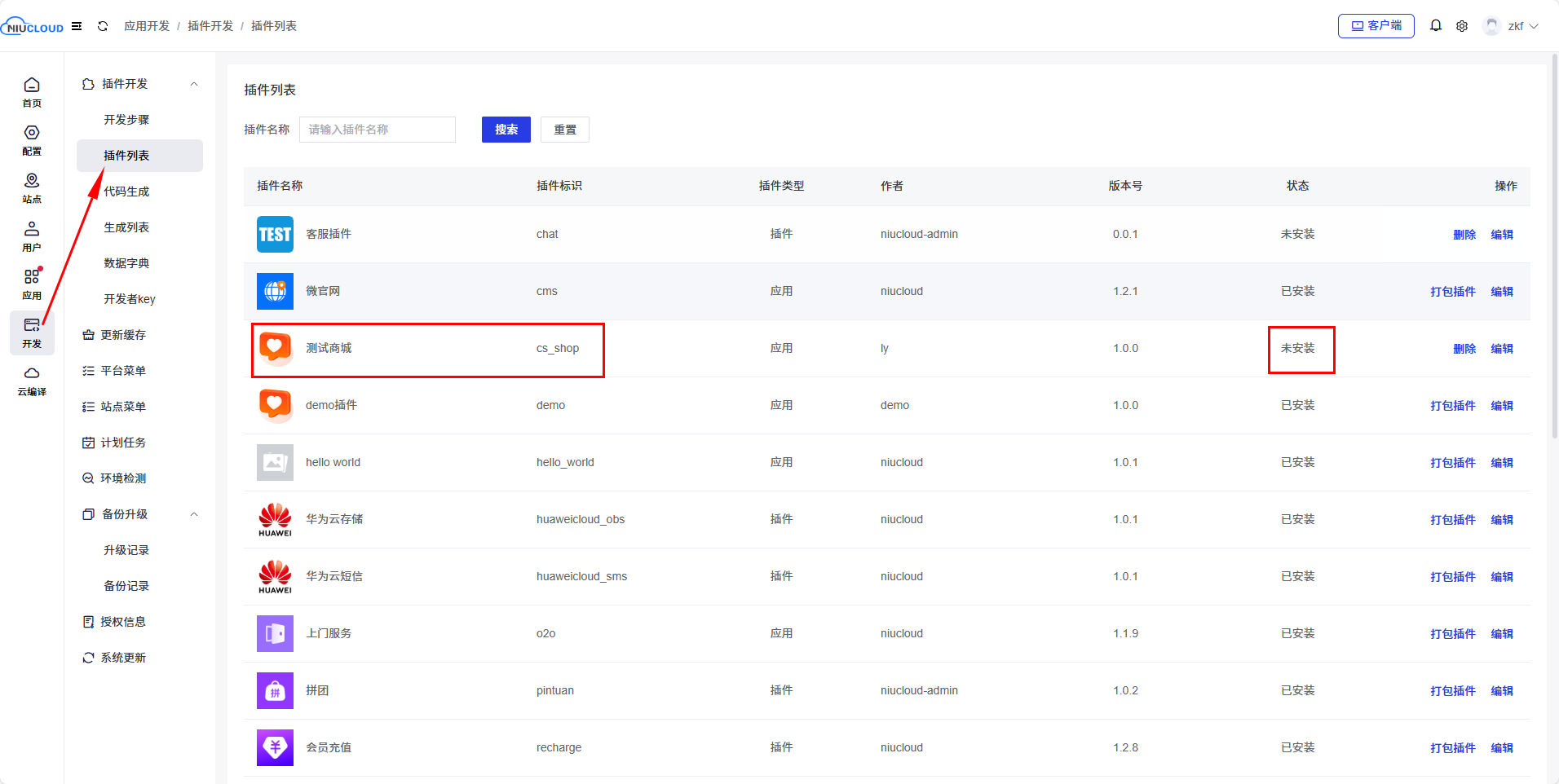Viewport: 1559px width, 784px height.
Task: Collapse the 插件开发 menu group
Action: (x=194, y=84)
